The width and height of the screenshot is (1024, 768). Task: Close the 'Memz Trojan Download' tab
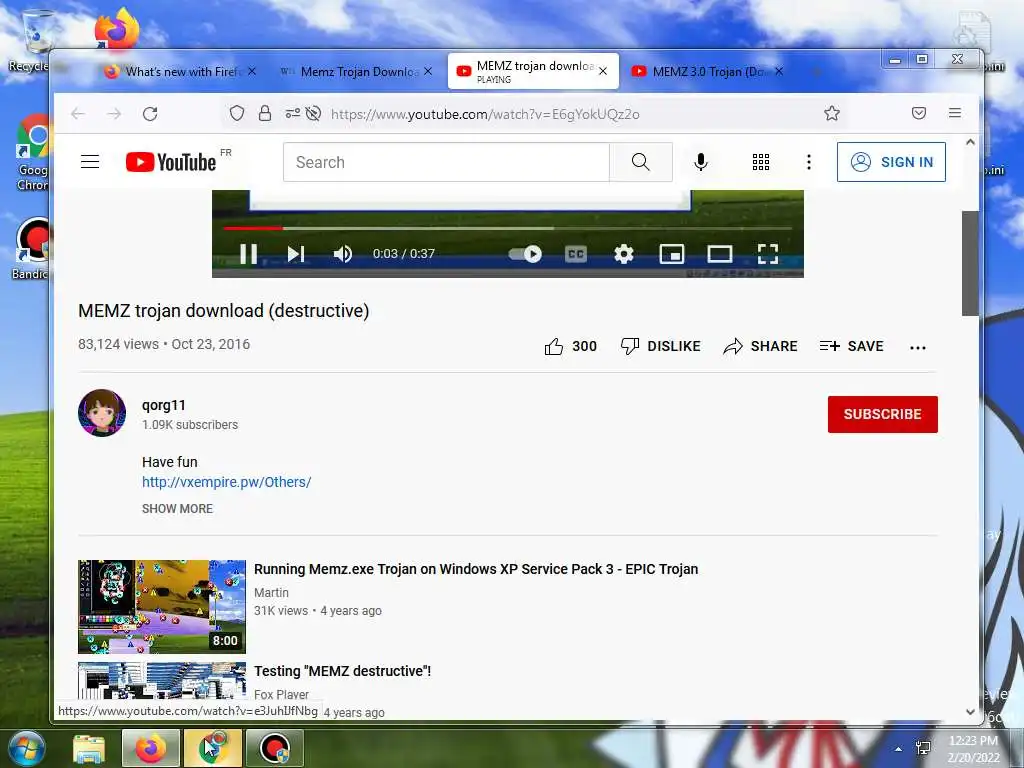pos(428,71)
